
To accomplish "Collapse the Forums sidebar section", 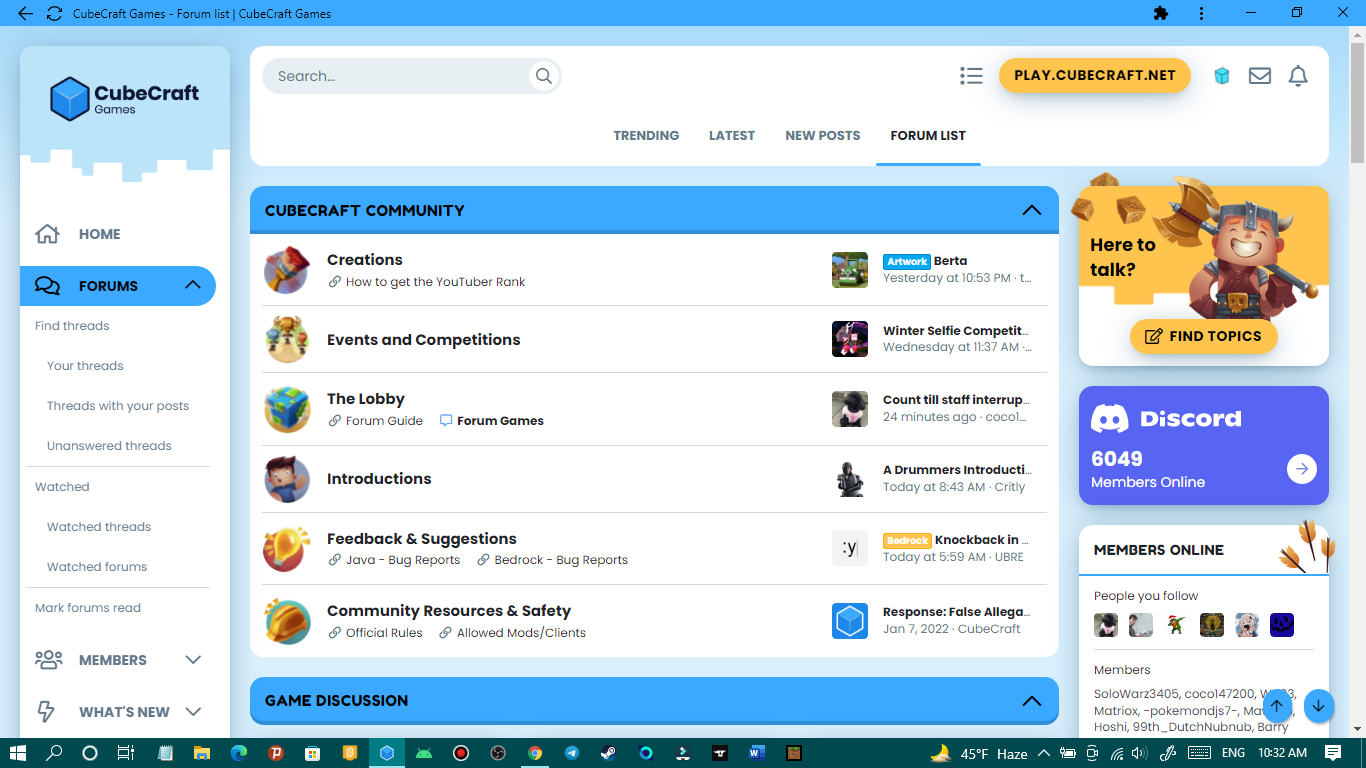I will pyautogui.click(x=193, y=286).
